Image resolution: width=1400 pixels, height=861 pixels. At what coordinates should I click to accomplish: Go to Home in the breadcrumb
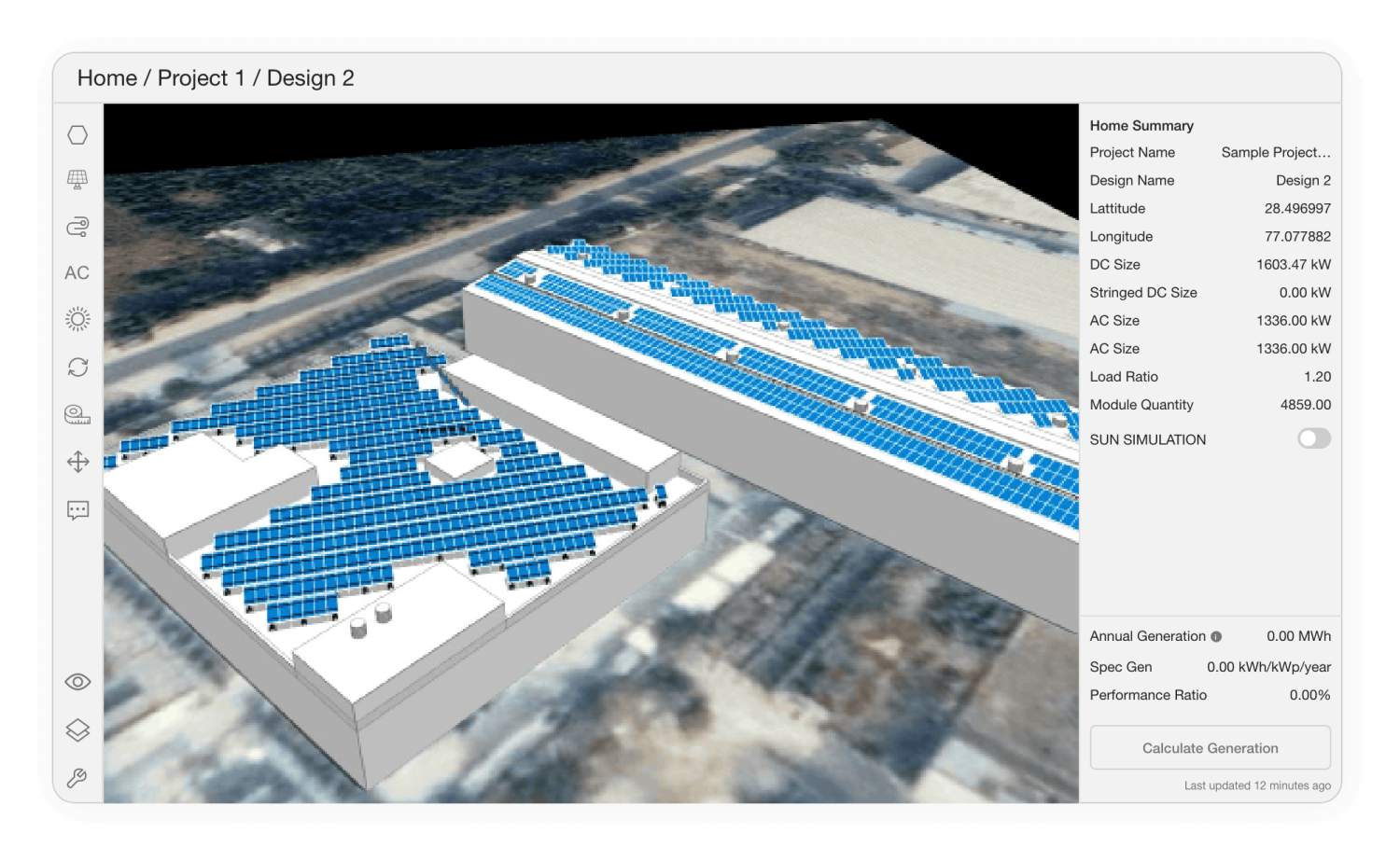(x=106, y=78)
